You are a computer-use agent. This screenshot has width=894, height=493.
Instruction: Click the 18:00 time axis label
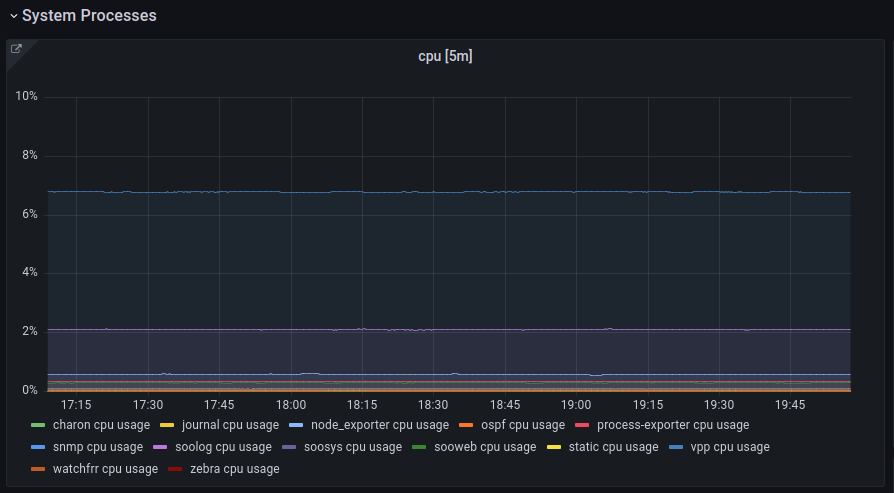(x=291, y=405)
